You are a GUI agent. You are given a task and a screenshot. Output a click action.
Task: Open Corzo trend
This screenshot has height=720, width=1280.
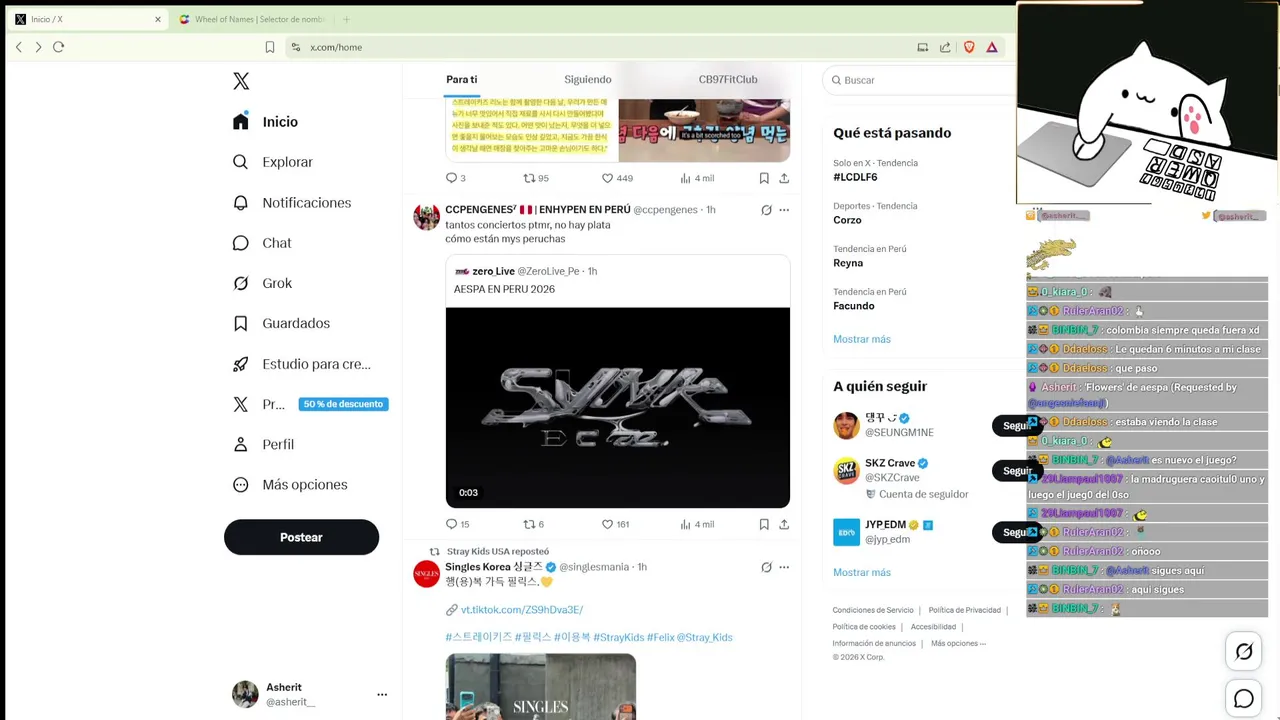[x=847, y=220]
